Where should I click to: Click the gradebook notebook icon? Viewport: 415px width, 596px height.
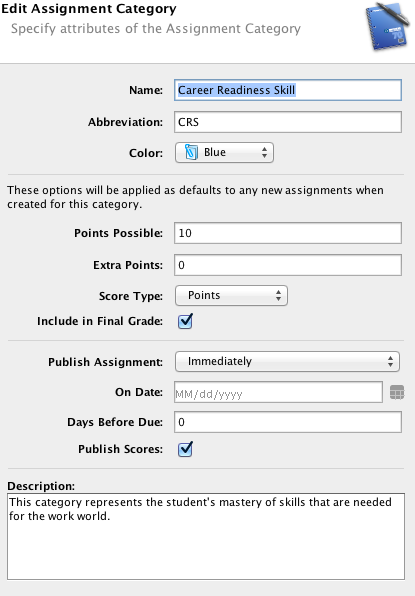(387, 26)
